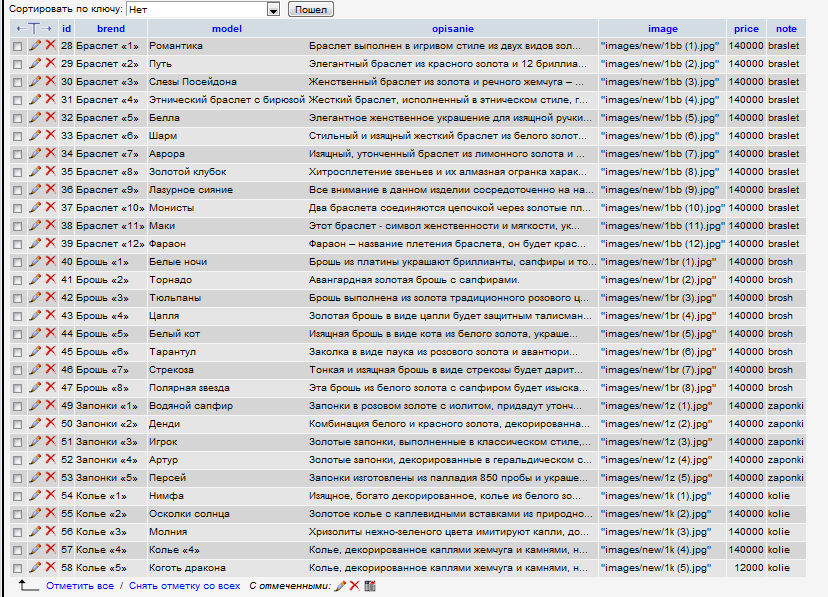
Task: Sort by note column header
Action: pyautogui.click(x=786, y=29)
